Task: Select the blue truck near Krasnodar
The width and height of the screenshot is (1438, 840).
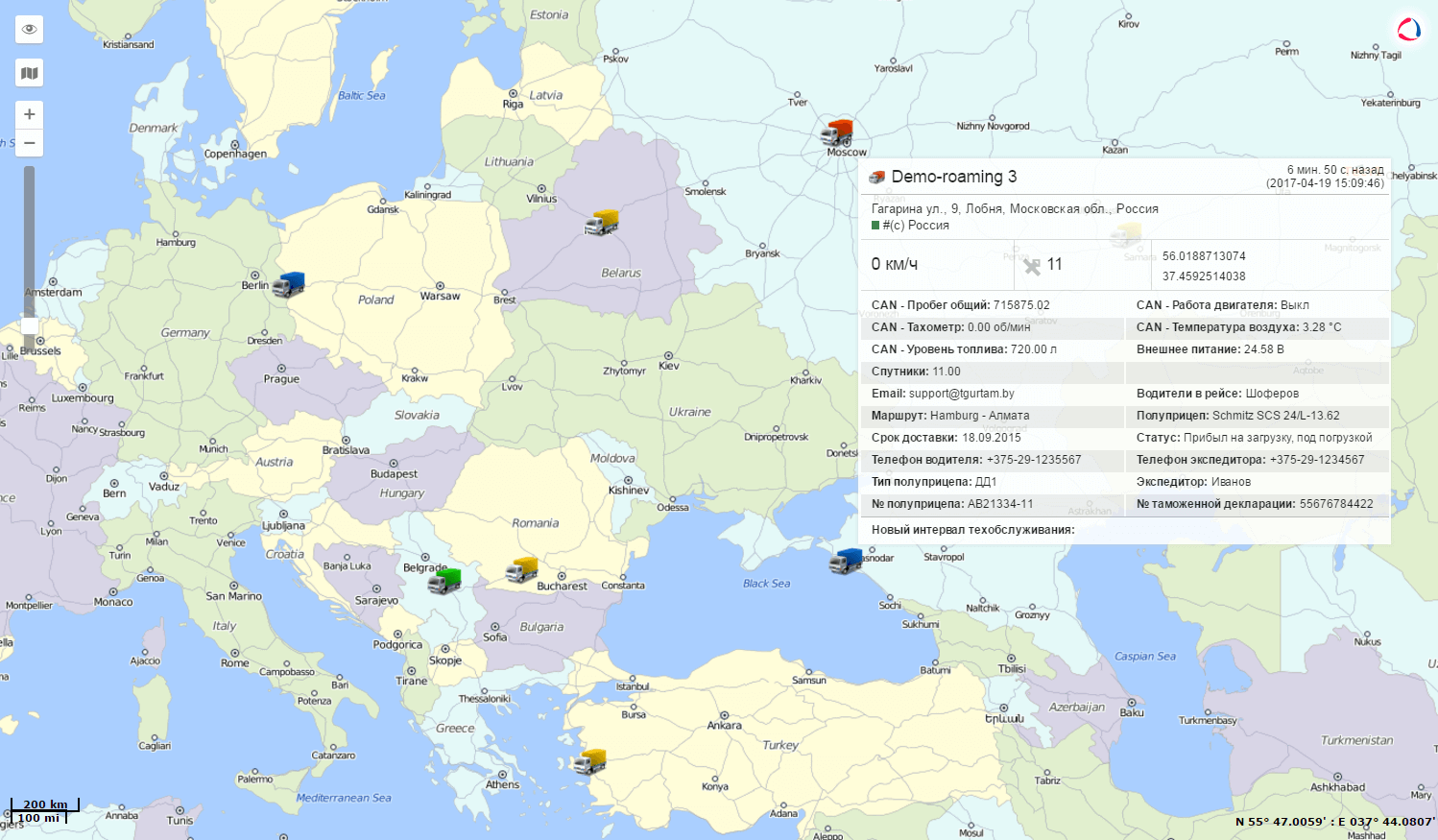Action: click(x=846, y=561)
